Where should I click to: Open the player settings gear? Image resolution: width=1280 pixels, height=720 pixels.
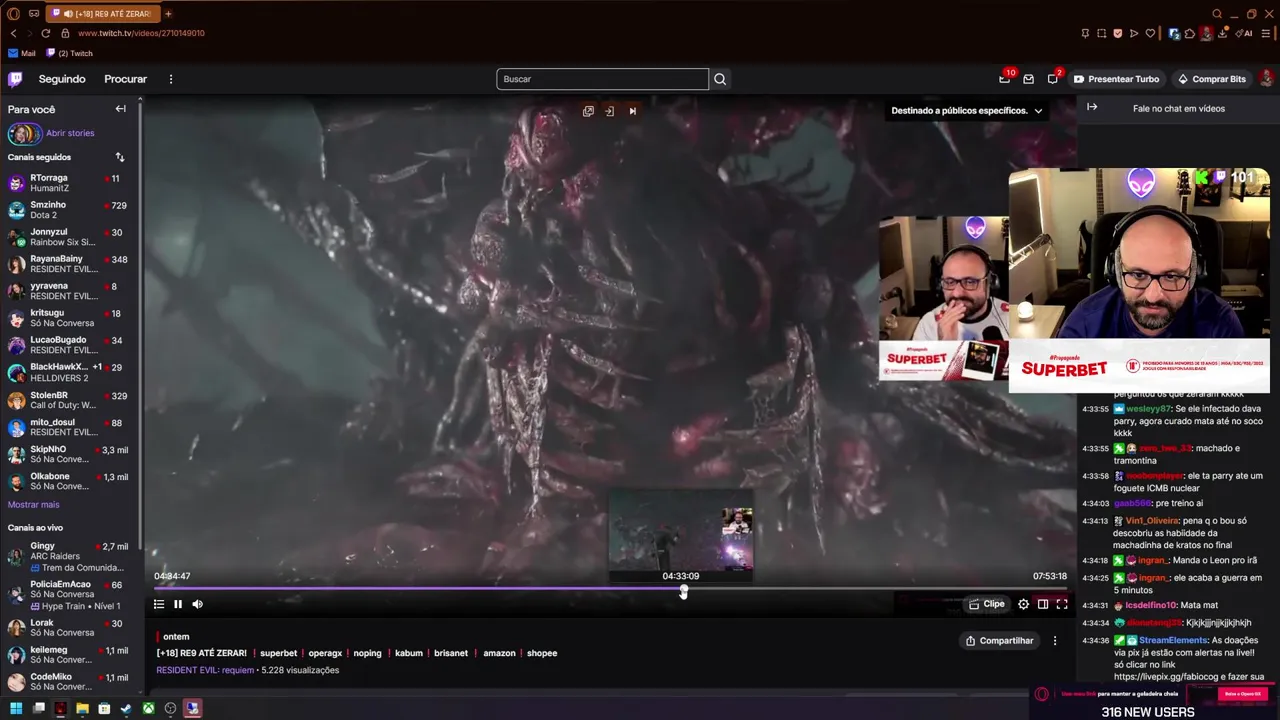click(x=1023, y=604)
